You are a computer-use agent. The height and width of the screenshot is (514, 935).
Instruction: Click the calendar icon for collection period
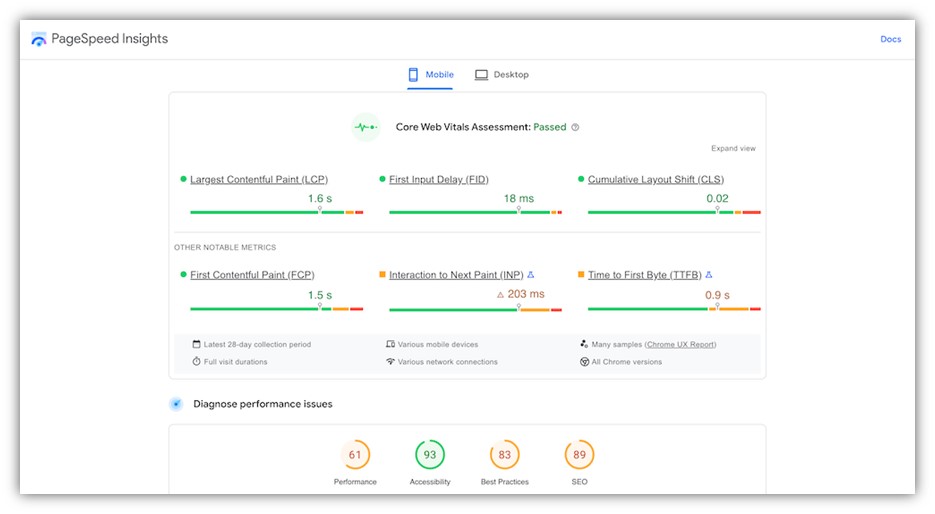(x=196, y=344)
